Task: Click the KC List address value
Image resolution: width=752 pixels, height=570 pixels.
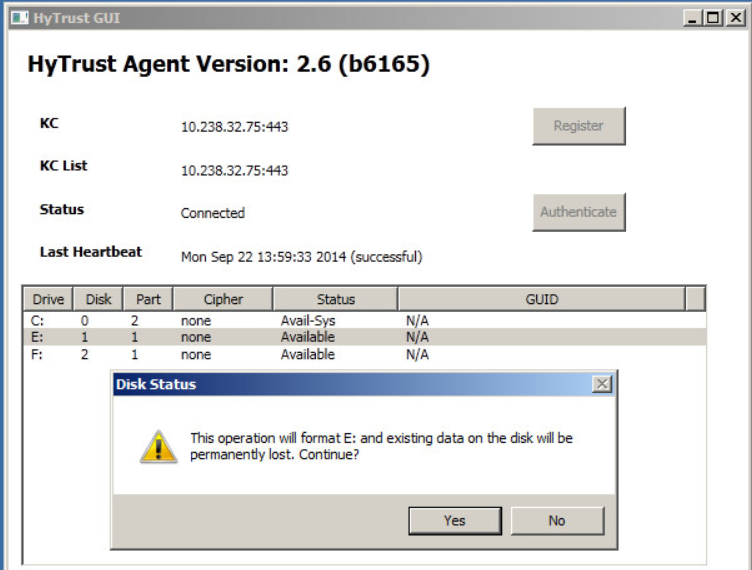Action: pos(235,171)
